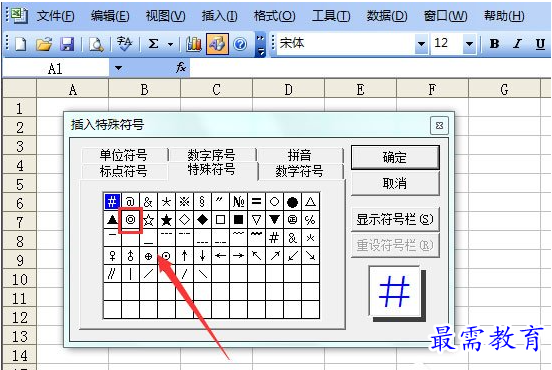Viewport: 552px width, 370px height.
Task: Launch the Chart Wizard icon
Action: pos(194,44)
